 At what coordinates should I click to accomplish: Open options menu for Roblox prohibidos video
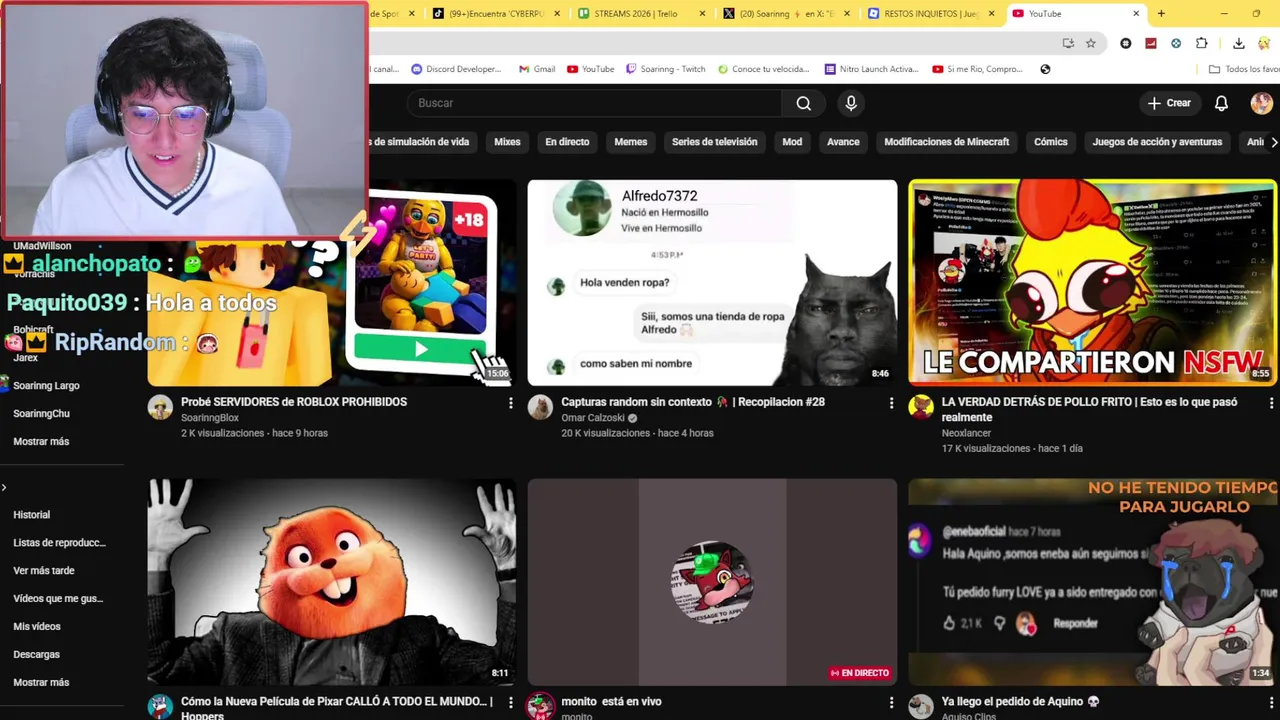tap(511, 403)
